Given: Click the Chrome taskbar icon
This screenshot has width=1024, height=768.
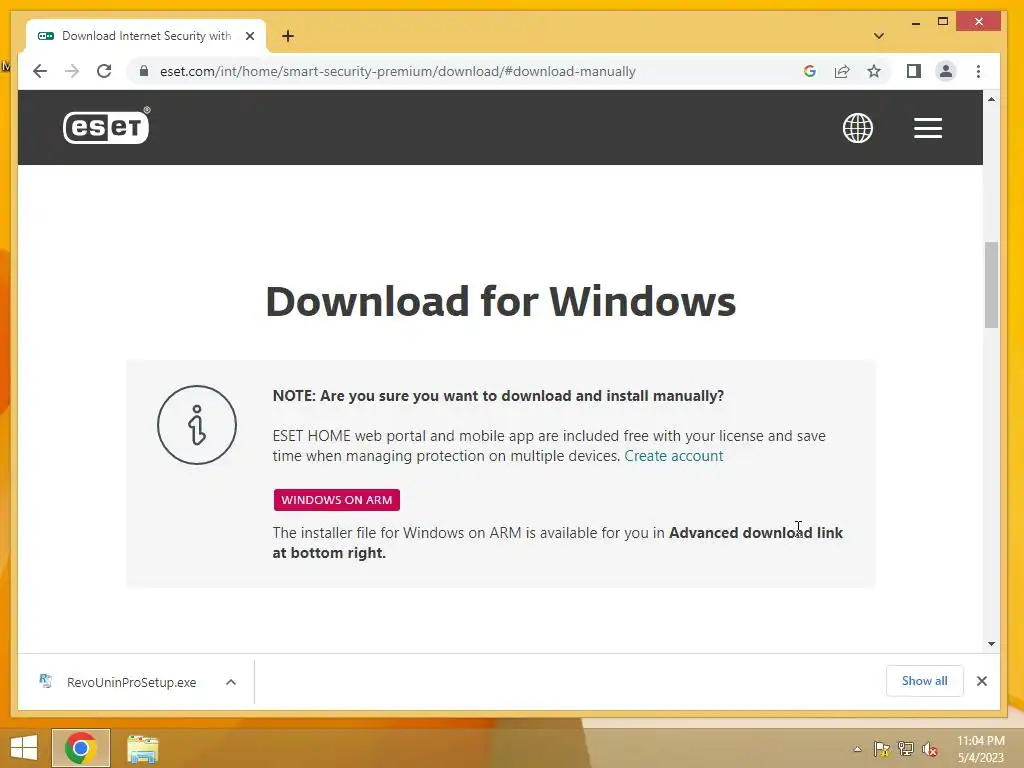Looking at the screenshot, I should click(81, 748).
